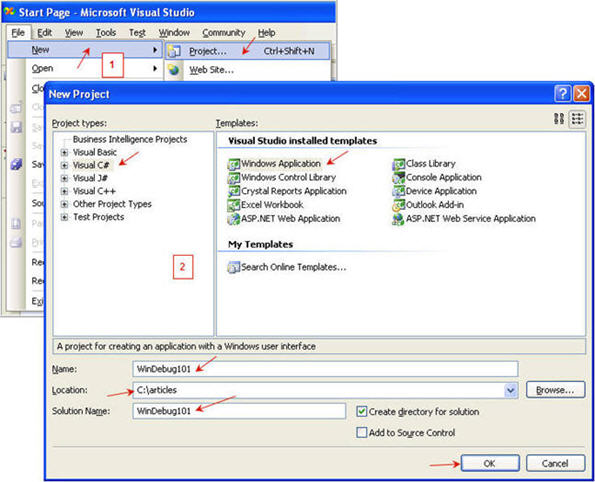Toggle Create directory for solution checkbox
The width and height of the screenshot is (595, 482).
(x=362, y=411)
